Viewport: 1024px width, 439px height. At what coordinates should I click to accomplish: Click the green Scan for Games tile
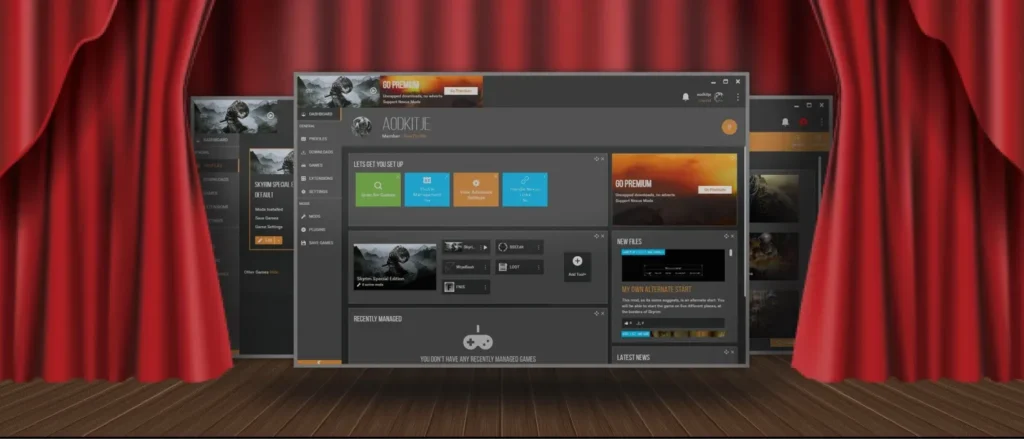tap(378, 189)
